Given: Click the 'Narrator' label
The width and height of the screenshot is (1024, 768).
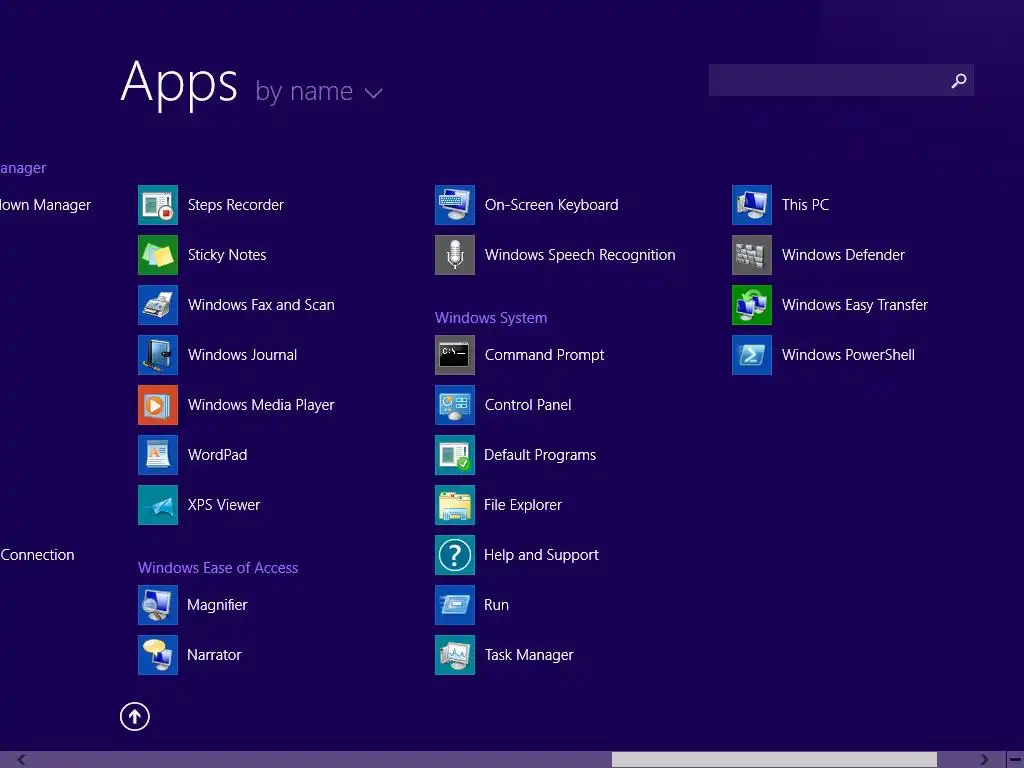Looking at the screenshot, I should pos(214,654).
